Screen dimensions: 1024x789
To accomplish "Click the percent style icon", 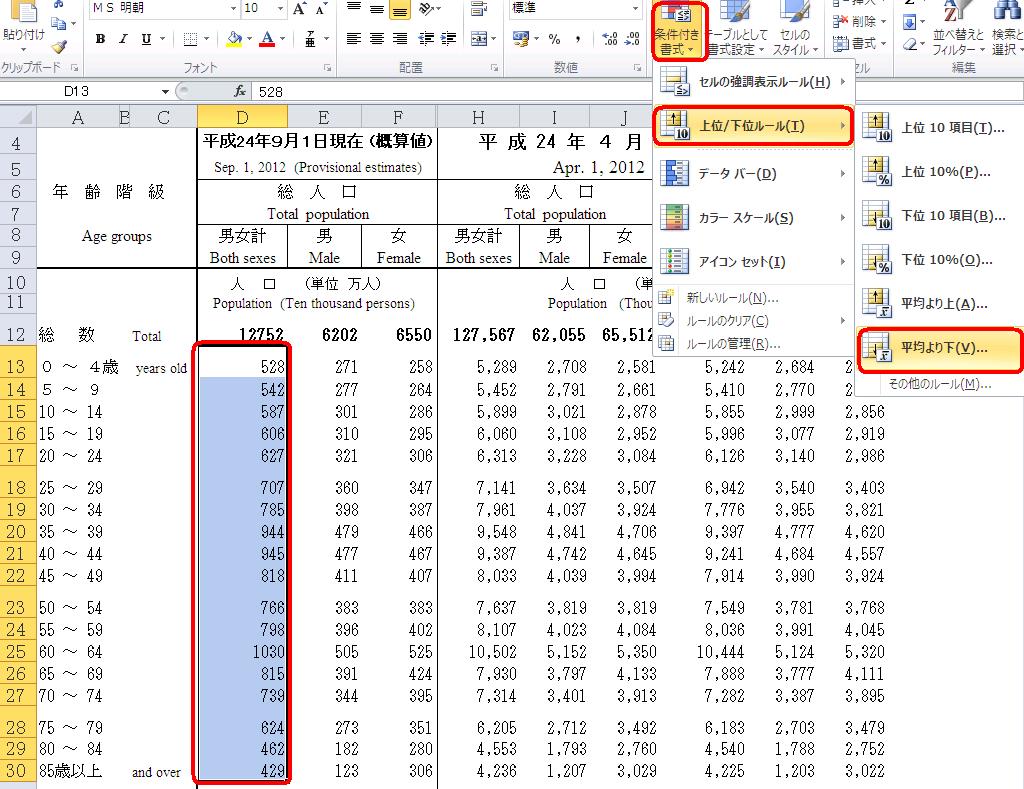I will (x=553, y=39).
